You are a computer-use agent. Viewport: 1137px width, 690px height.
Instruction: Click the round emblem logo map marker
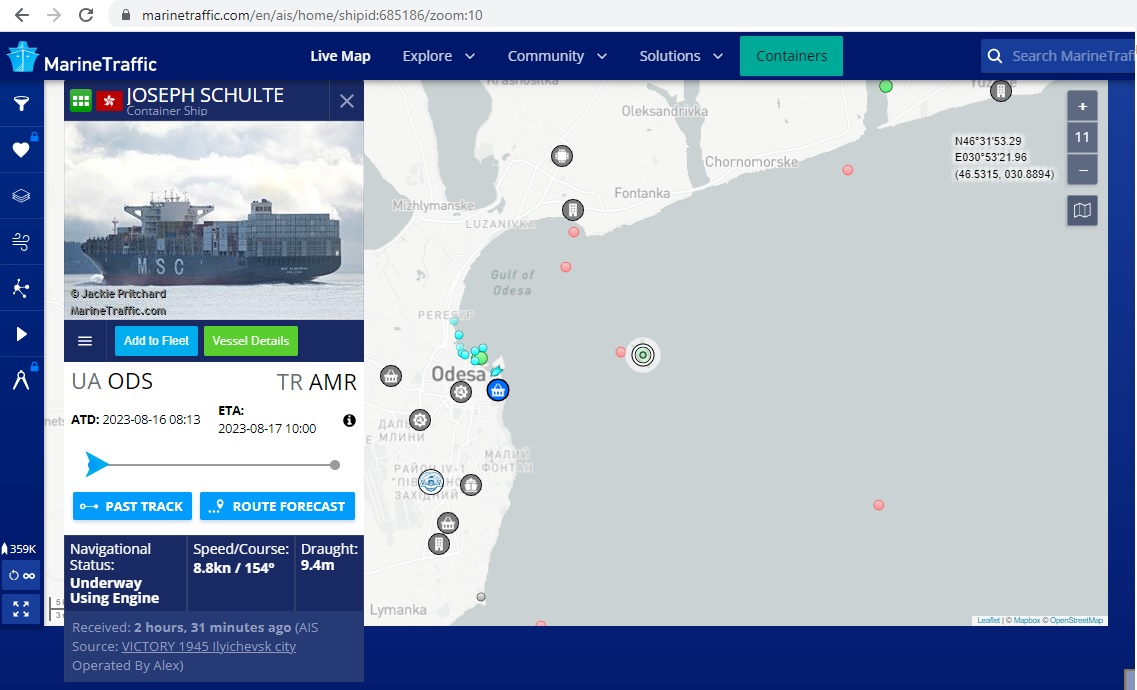tap(431, 481)
